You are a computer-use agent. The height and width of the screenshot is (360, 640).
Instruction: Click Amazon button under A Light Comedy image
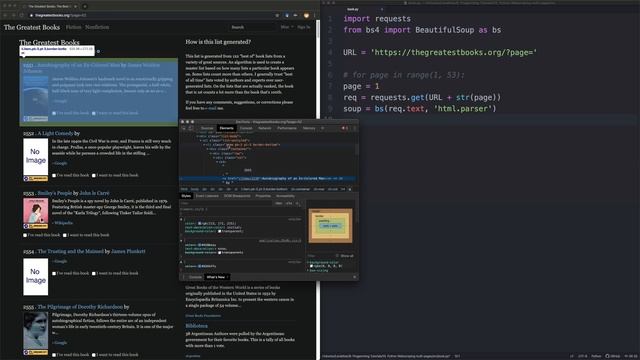[36, 178]
